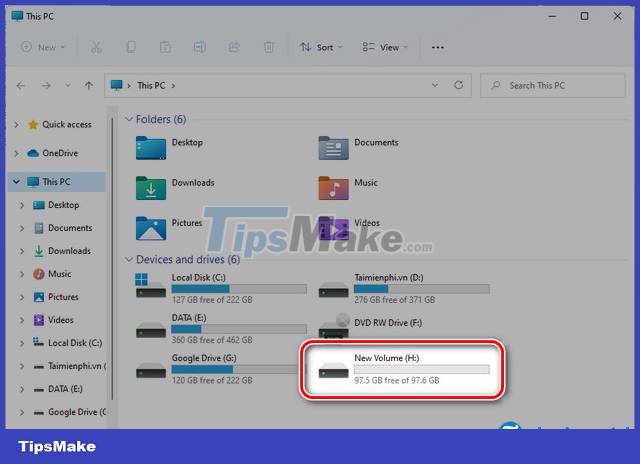
Task: Go up one level arrow
Action: click(x=89, y=85)
